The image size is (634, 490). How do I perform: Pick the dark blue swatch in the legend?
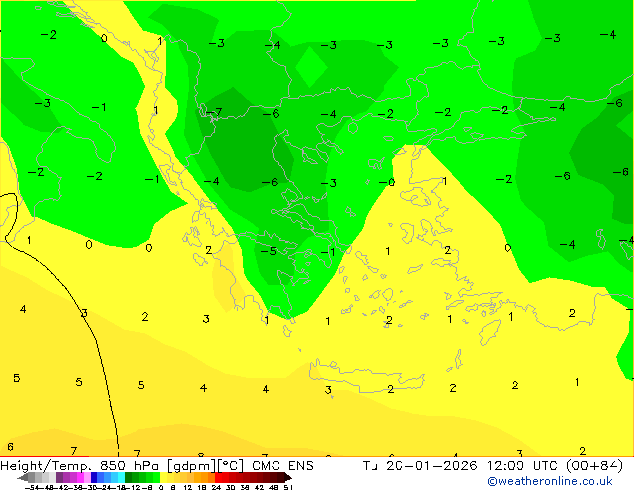(x=94, y=477)
